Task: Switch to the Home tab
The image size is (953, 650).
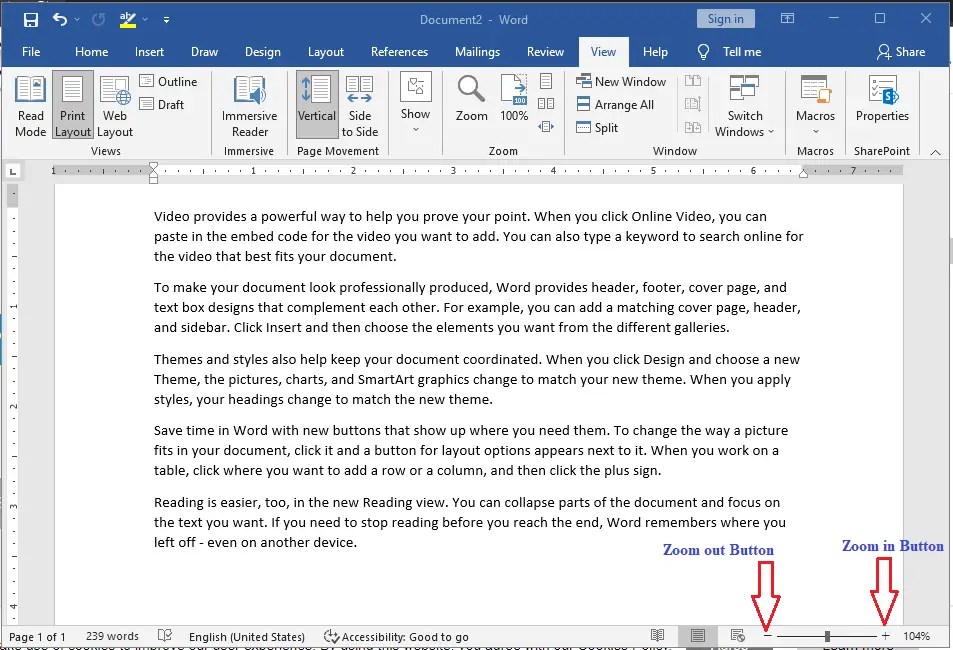Action: (91, 52)
